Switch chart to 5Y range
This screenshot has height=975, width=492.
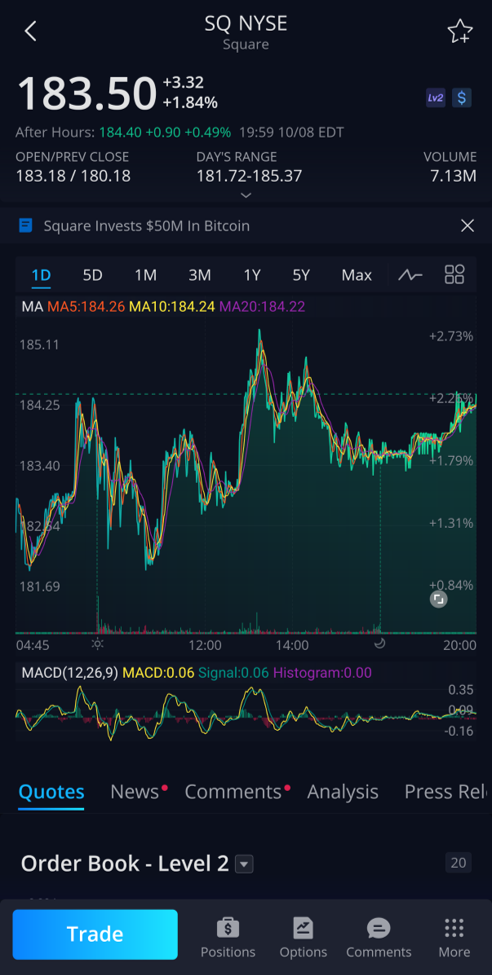pos(301,275)
